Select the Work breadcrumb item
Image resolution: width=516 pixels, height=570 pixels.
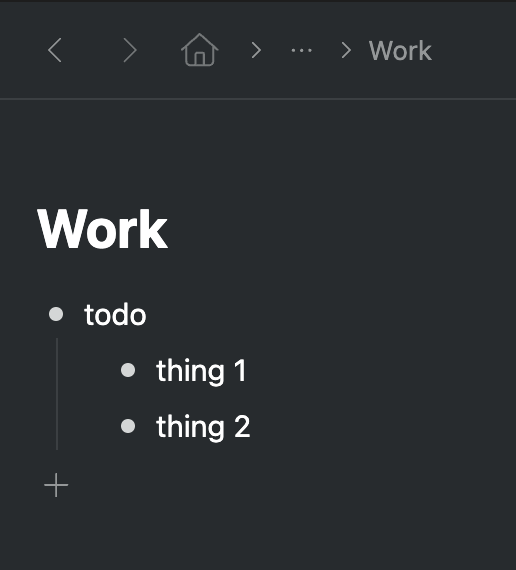click(x=400, y=51)
